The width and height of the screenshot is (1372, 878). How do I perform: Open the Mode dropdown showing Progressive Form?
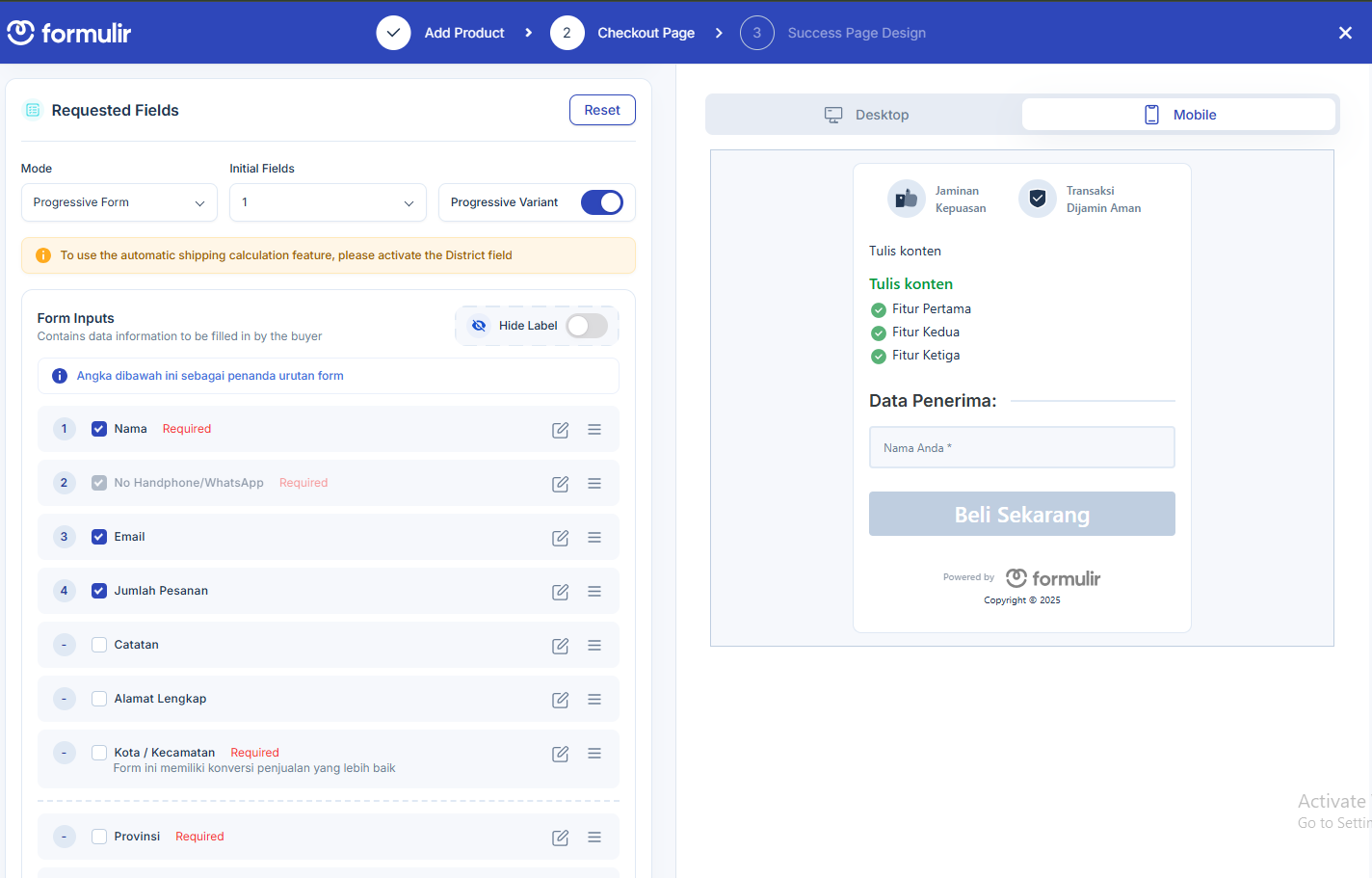119,202
